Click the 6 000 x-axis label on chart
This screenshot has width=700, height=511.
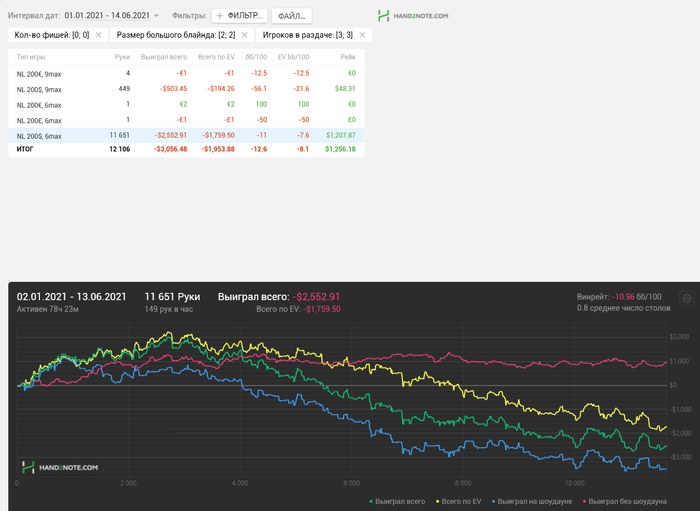point(351,483)
